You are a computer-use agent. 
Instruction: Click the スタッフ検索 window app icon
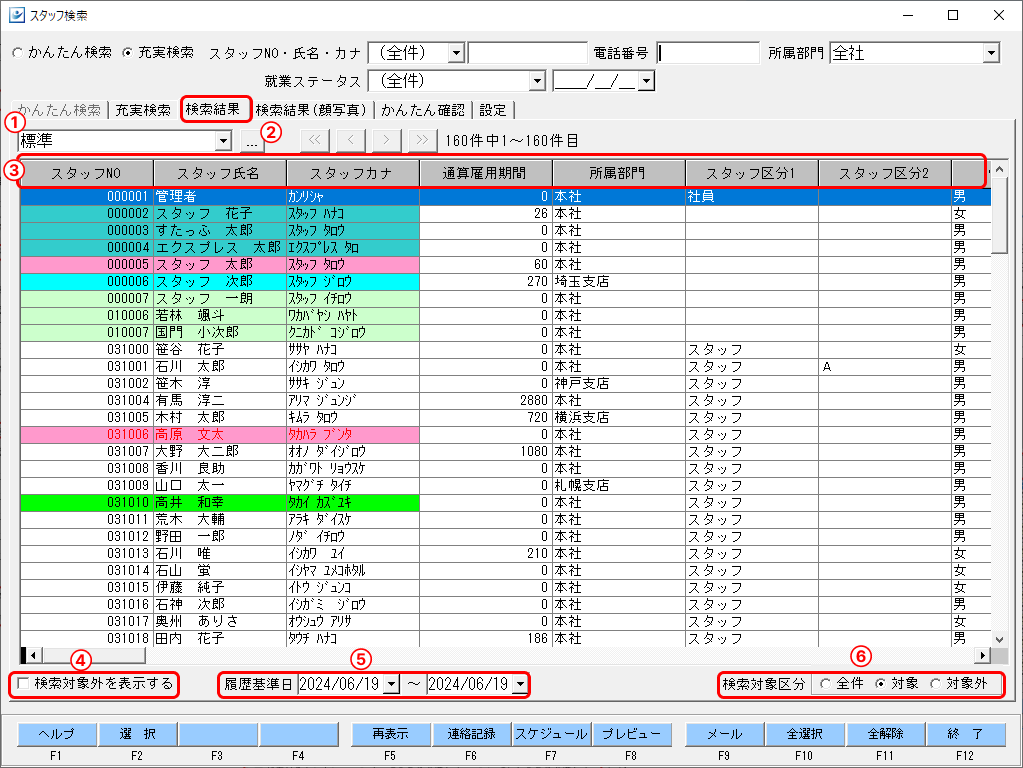(16, 14)
